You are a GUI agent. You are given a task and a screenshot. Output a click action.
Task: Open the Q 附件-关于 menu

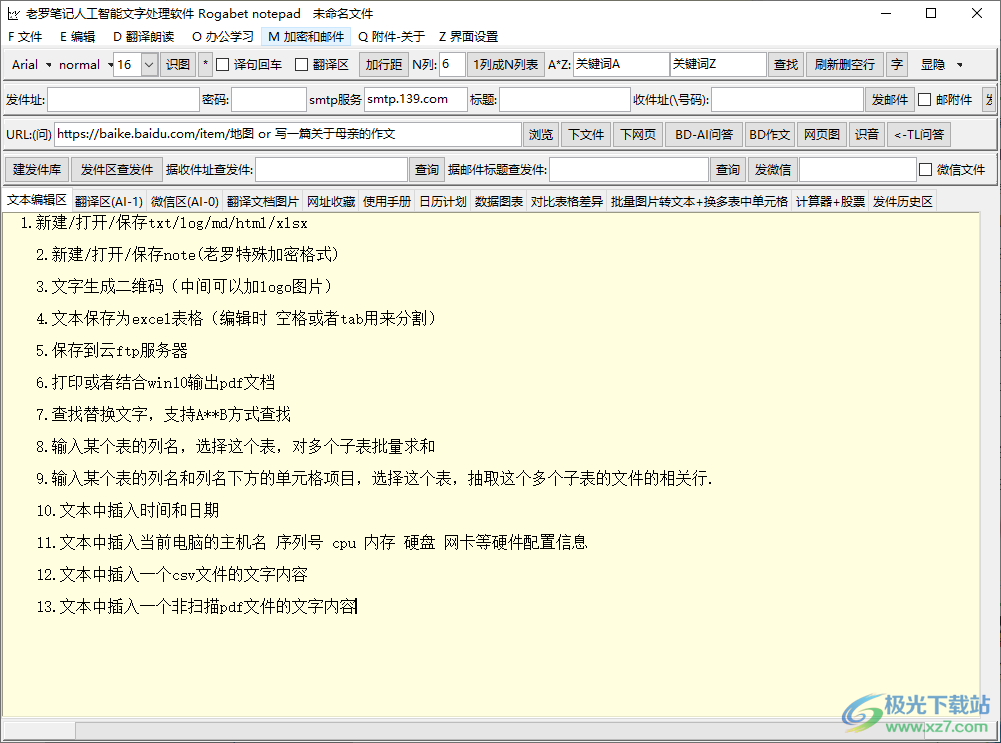click(391, 36)
